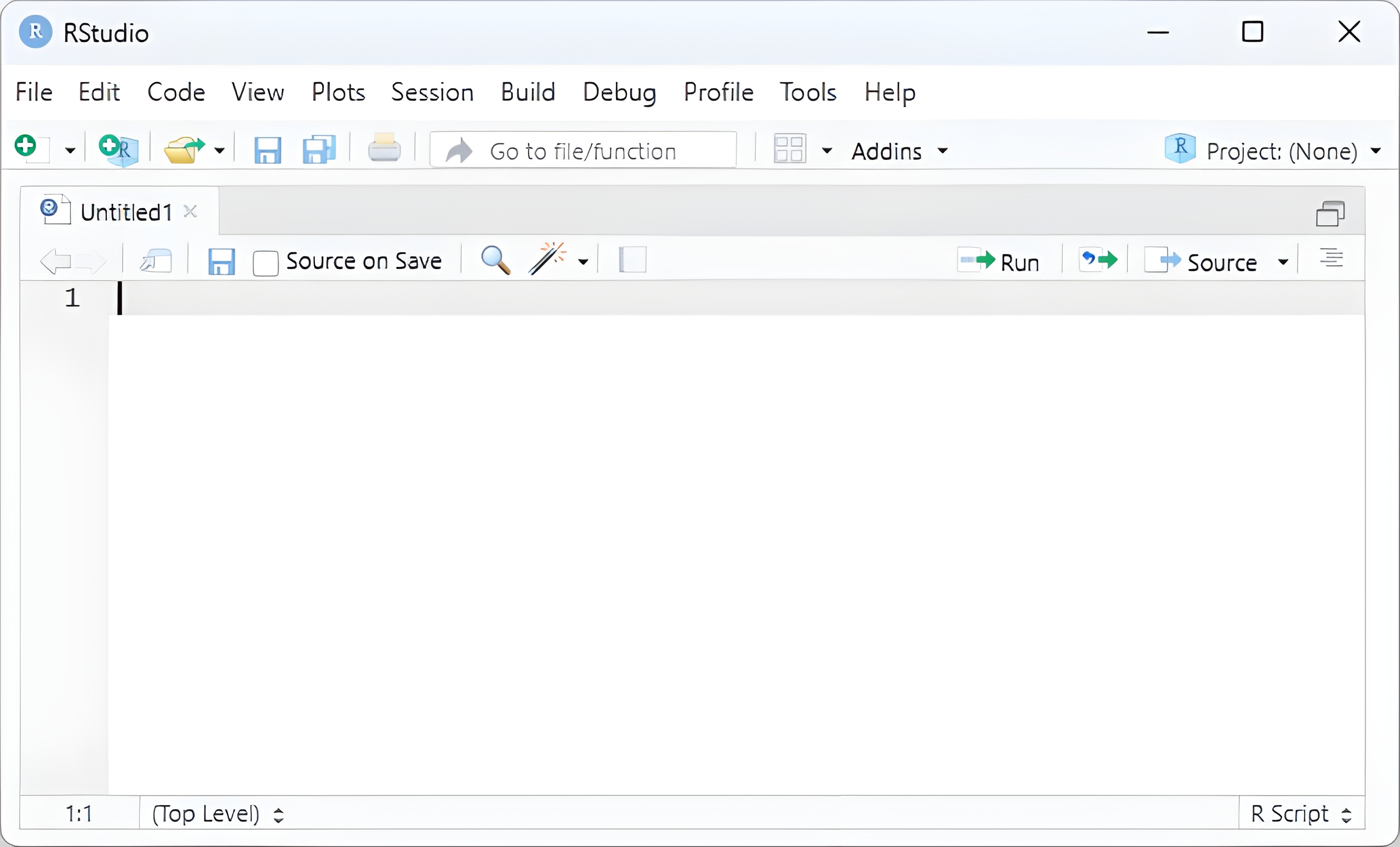Viewport: 1400px width, 847px height.
Task: Show document outline icon
Action: tap(1331, 259)
